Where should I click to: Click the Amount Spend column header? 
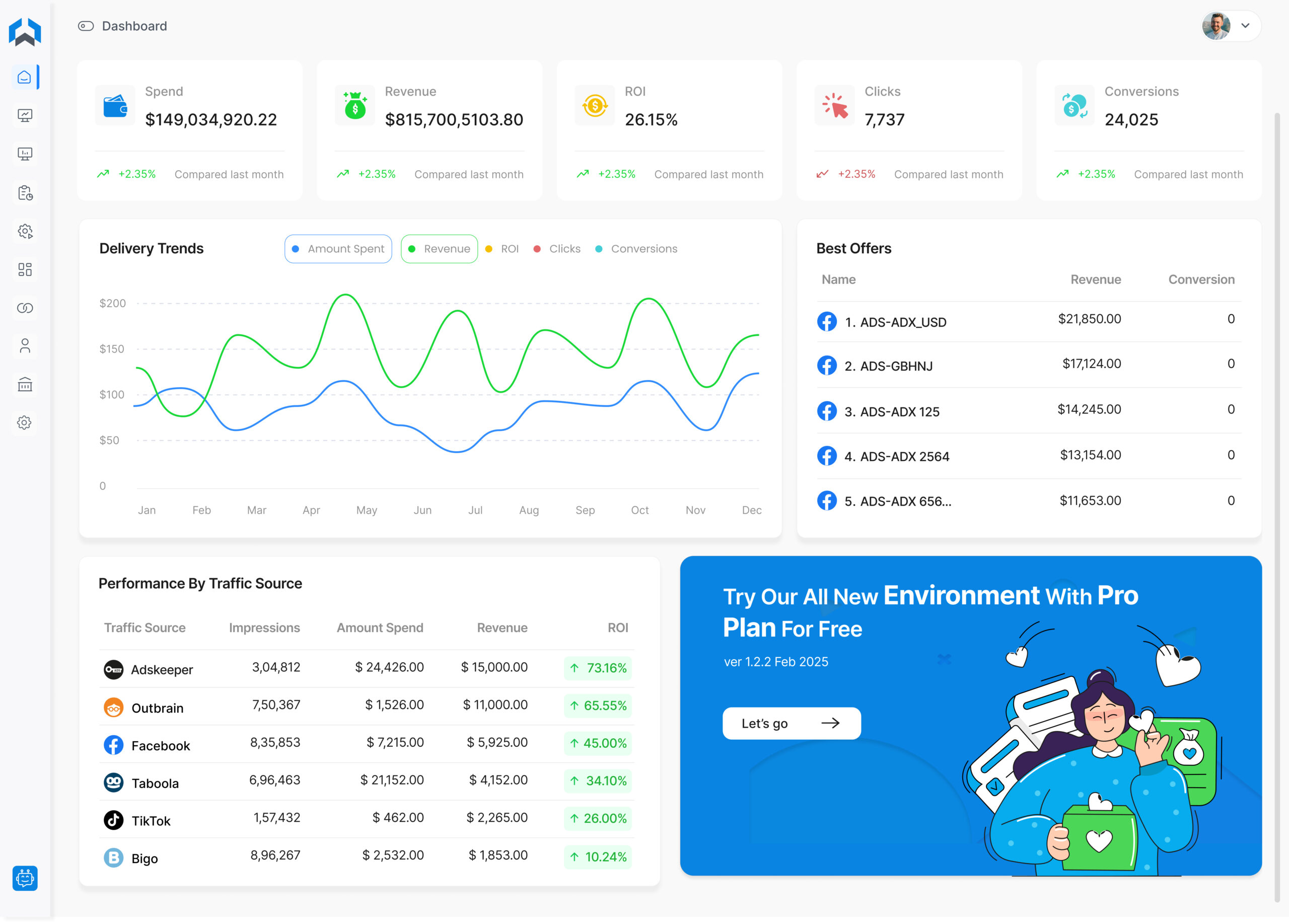coord(380,628)
